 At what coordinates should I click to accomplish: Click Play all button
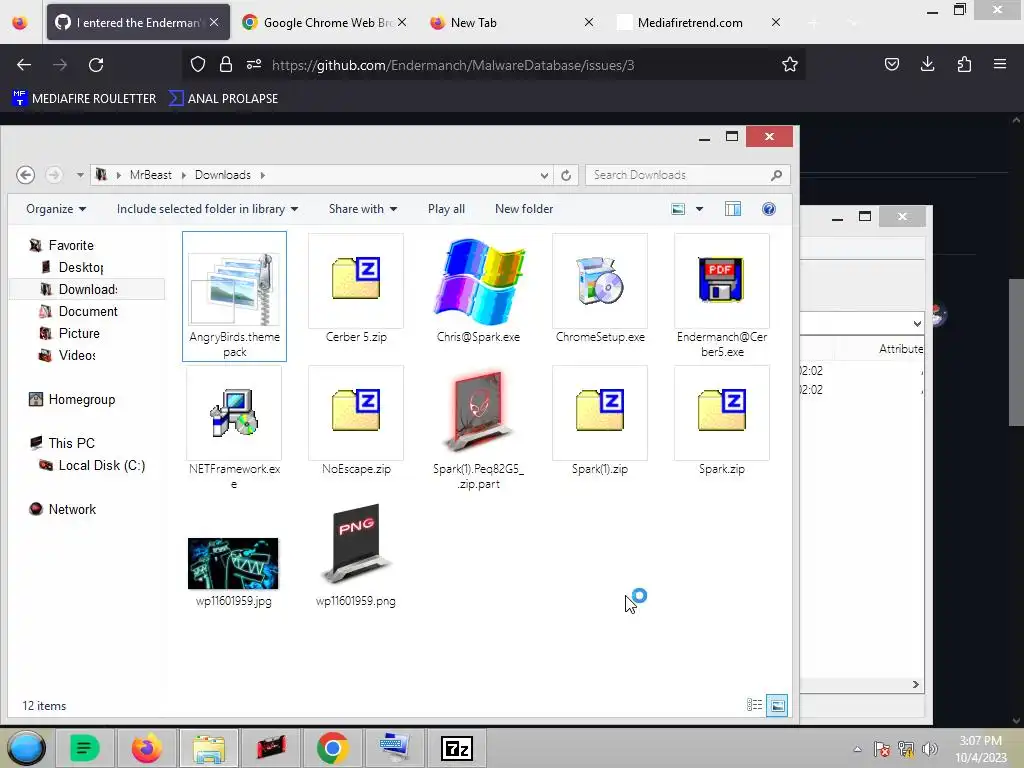446,209
